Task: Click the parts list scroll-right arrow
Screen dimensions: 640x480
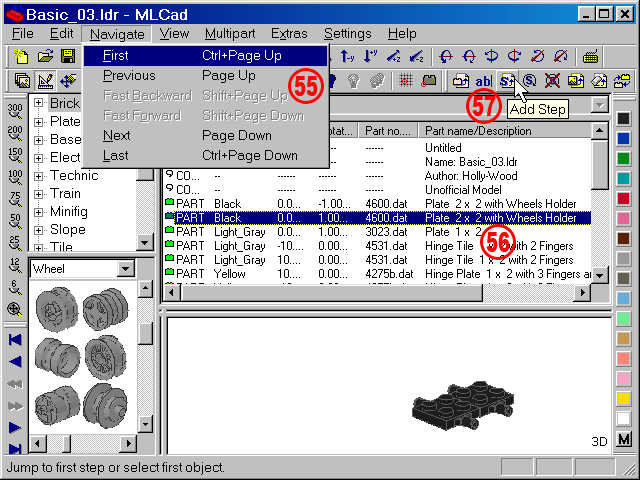Action: pyautogui.click(x=582, y=292)
